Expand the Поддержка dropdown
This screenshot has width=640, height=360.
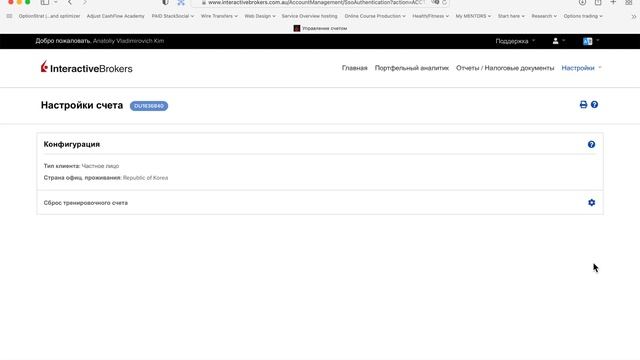pos(515,41)
